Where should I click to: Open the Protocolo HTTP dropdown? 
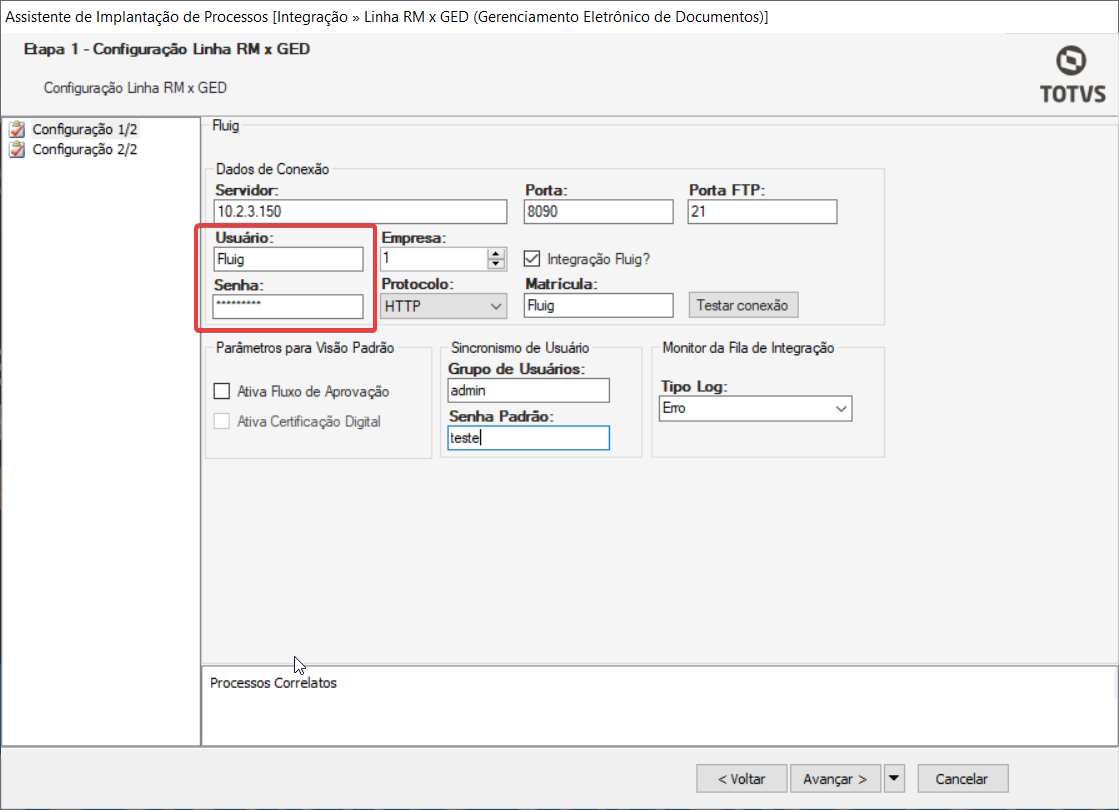443,306
